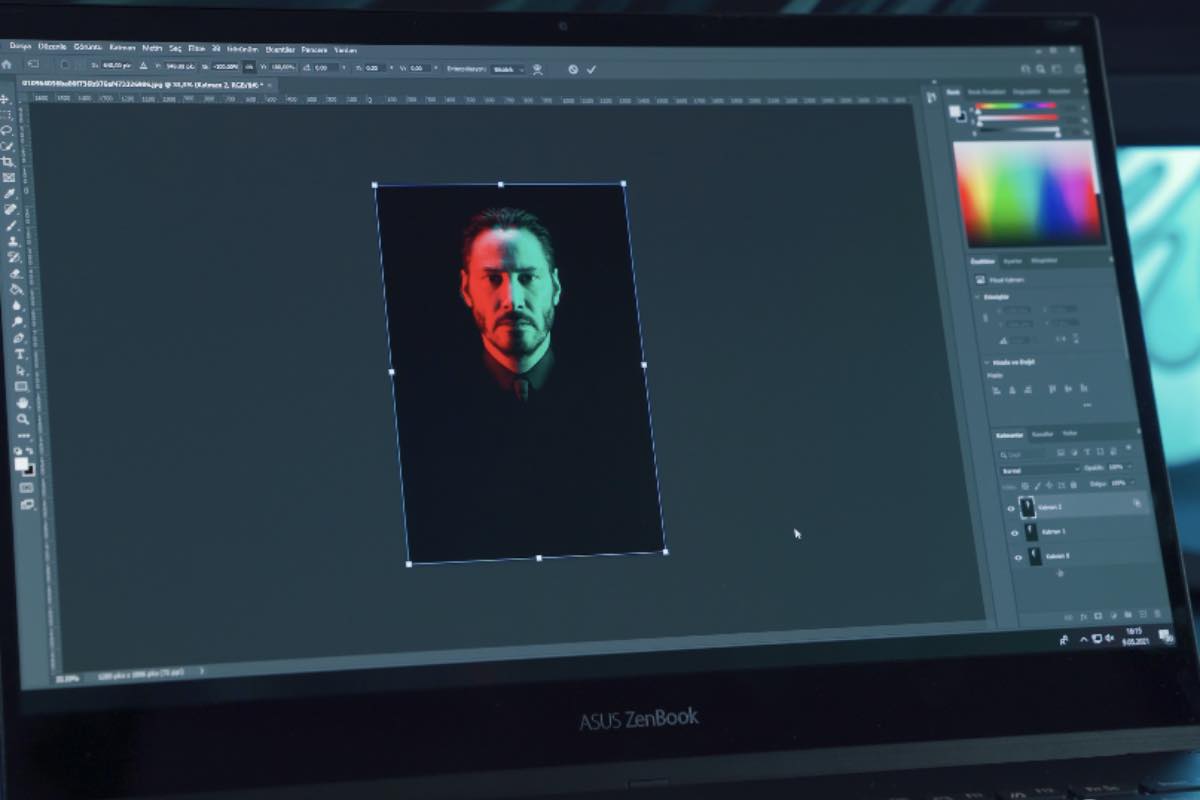This screenshot has width=1200, height=800.
Task: Open the layer kind filter dropdown
Action: click(x=1025, y=455)
